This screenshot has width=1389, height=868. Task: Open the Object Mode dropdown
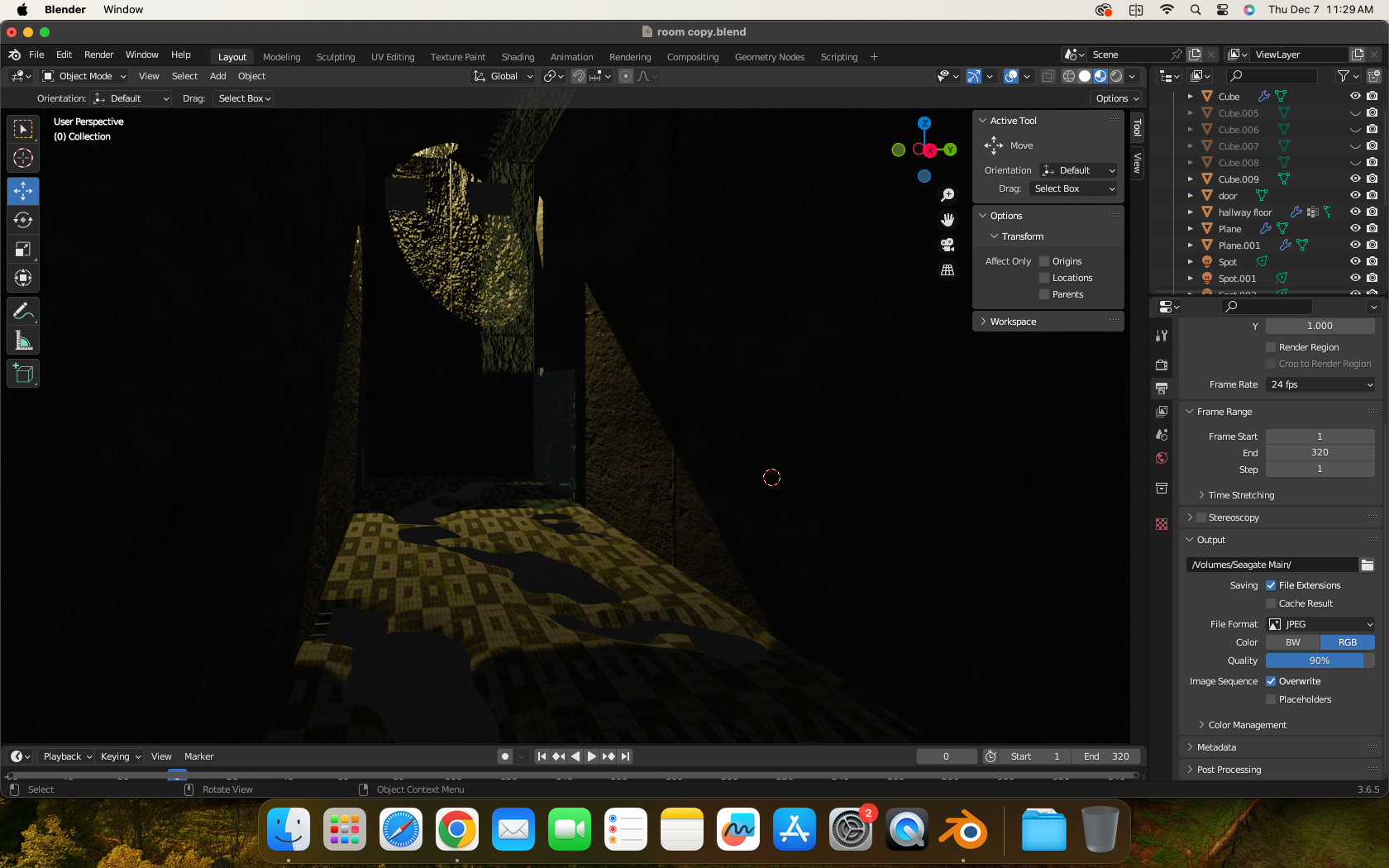click(x=84, y=76)
